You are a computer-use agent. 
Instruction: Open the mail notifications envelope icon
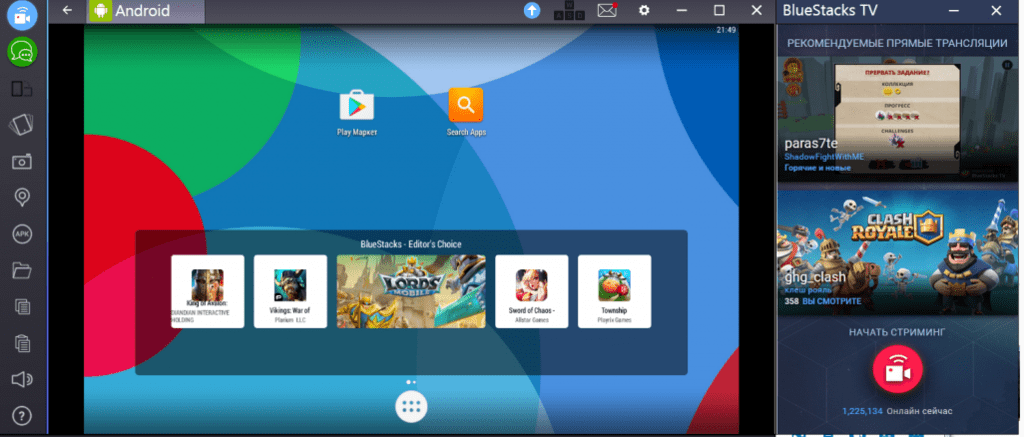[606, 10]
